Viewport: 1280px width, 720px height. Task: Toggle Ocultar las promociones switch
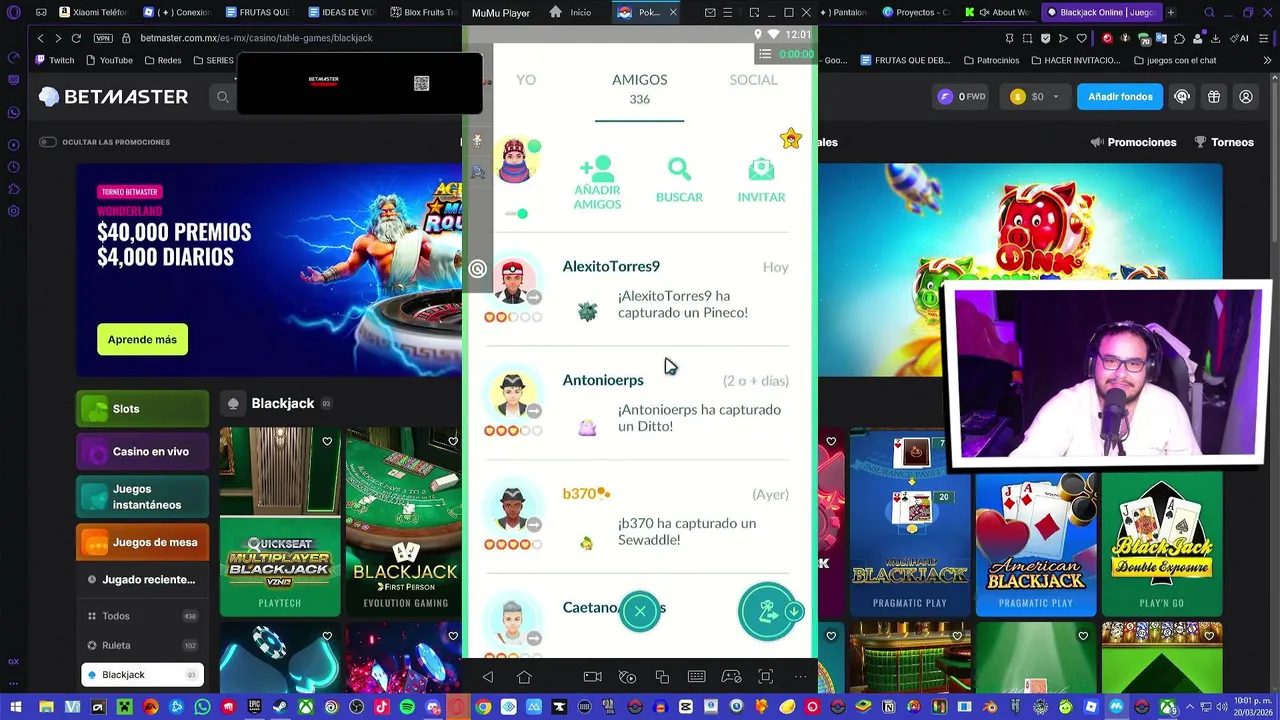click(x=47, y=142)
